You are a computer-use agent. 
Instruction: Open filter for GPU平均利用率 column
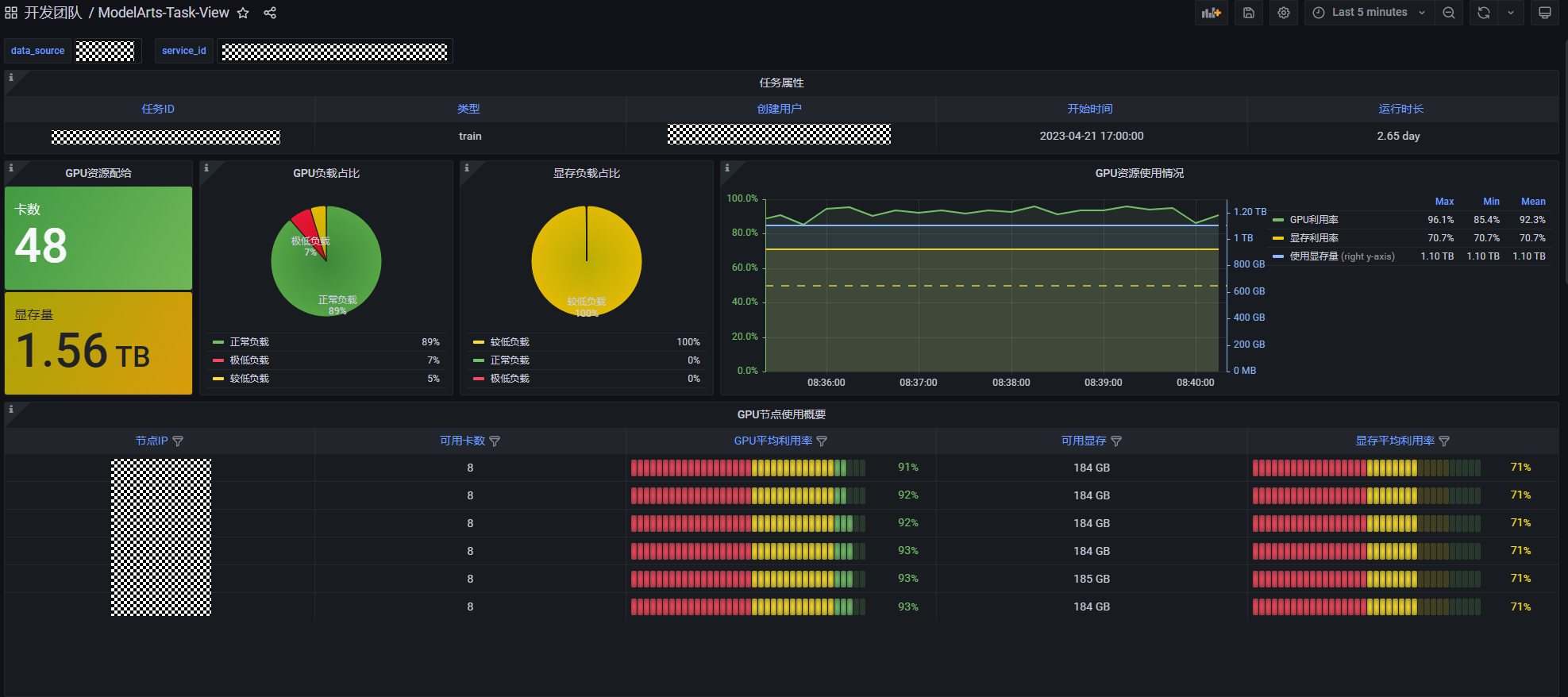822,441
